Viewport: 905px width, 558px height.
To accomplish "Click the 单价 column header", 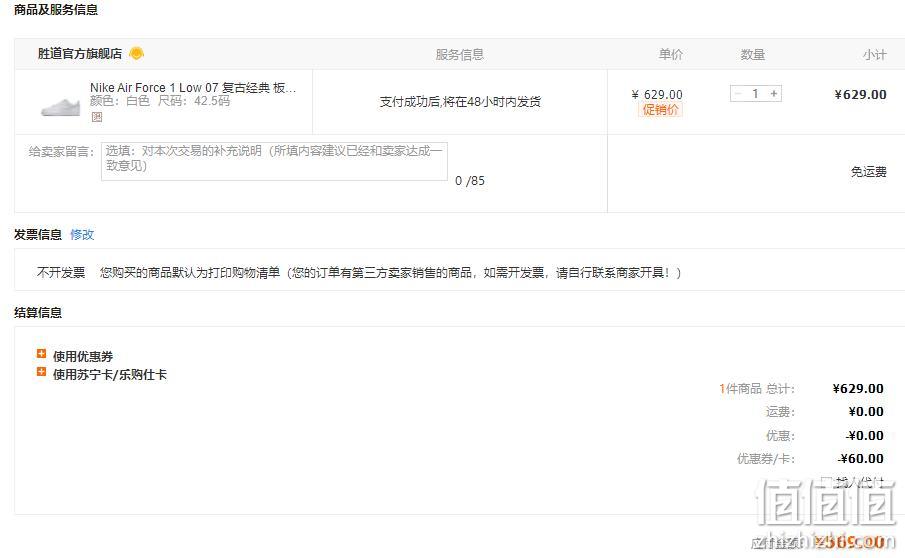I will point(671,54).
